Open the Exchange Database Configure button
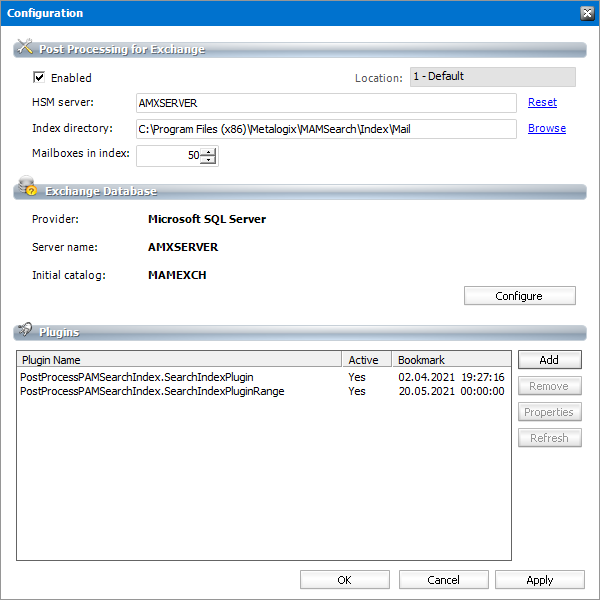600x600 pixels. (519, 295)
